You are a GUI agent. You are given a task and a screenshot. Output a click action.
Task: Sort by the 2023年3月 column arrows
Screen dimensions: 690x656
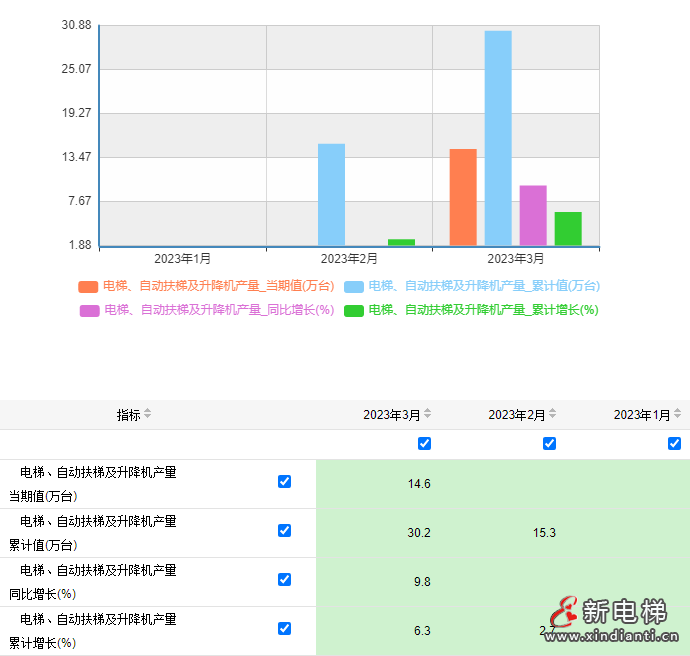coord(428,415)
